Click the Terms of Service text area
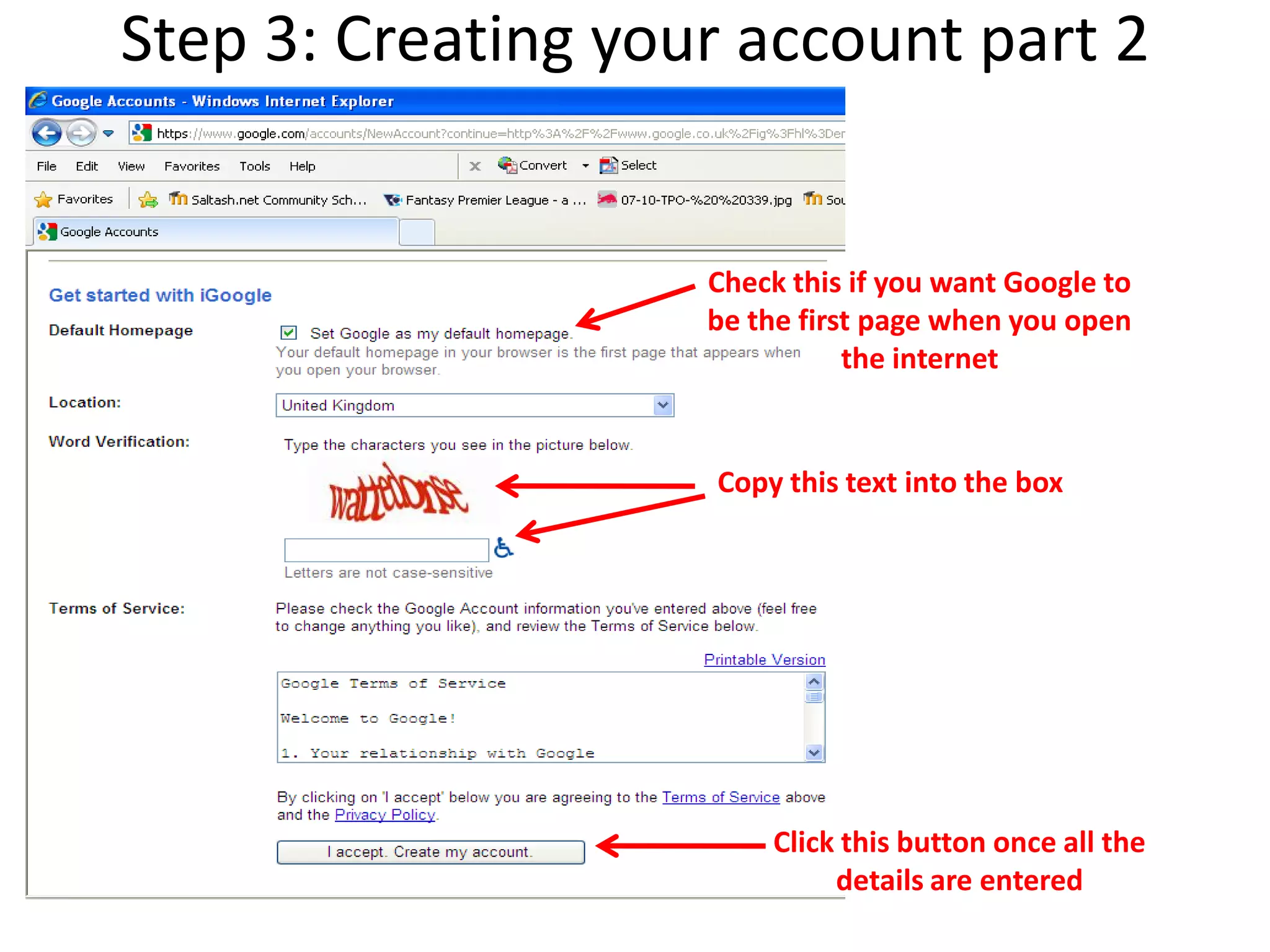The width and height of the screenshot is (1270, 952). coord(541,717)
